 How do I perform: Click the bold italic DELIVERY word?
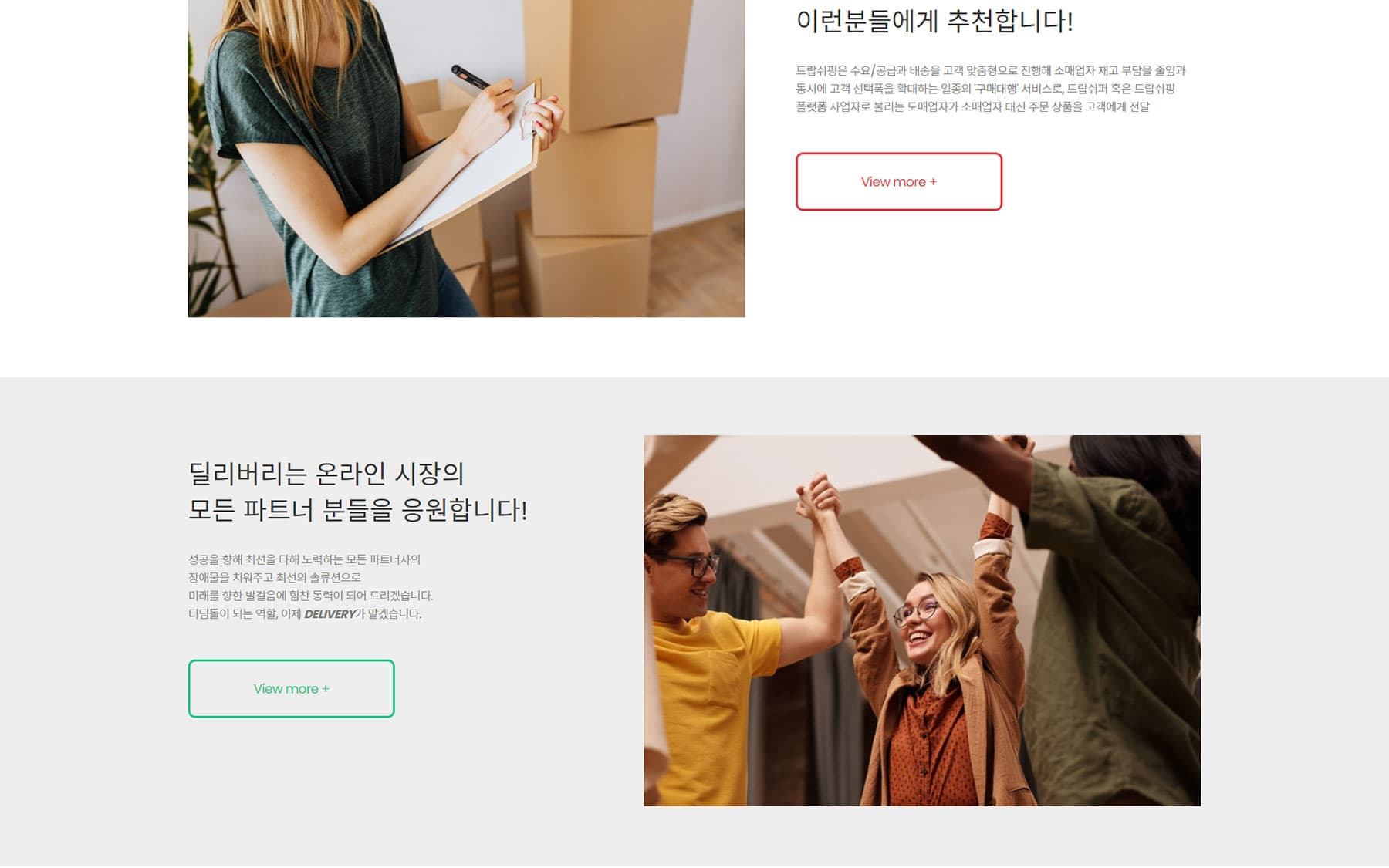[x=330, y=614]
